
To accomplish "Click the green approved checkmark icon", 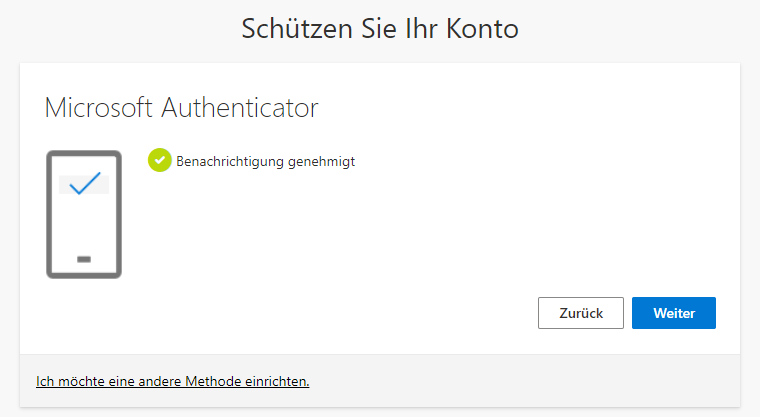I will (159, 160).
